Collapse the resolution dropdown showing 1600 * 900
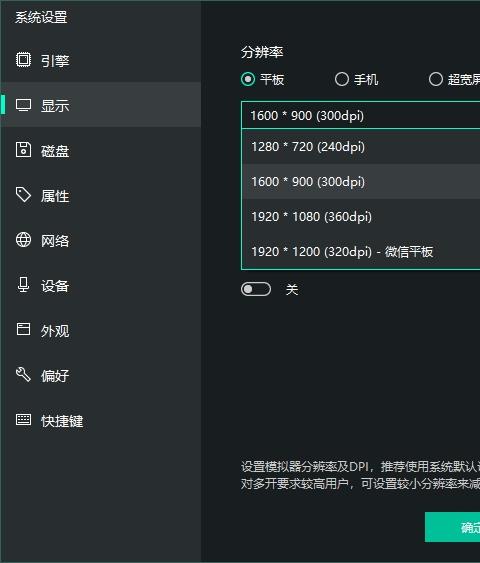Viewport: 480px width, 563px height. point(361,115)
